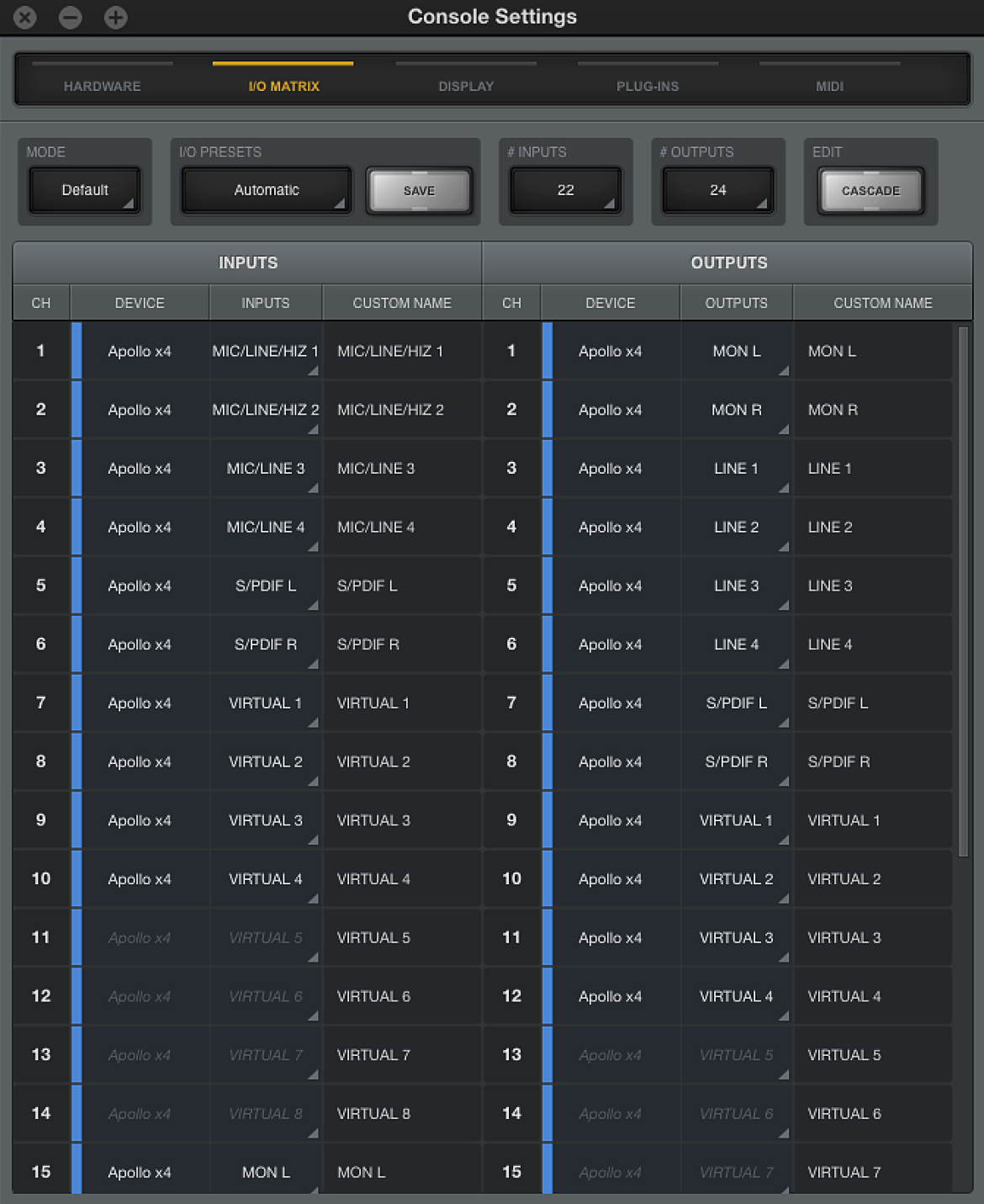Viewport: 984px width, 1204px height.
Task: Click the INPUTS section header
Action: point(248,263)
